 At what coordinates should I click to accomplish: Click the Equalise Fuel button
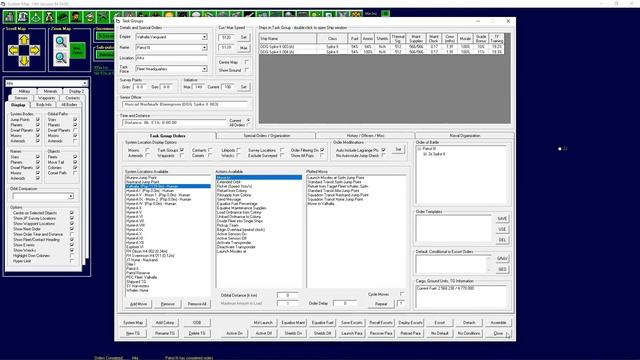tap(322, 323)
